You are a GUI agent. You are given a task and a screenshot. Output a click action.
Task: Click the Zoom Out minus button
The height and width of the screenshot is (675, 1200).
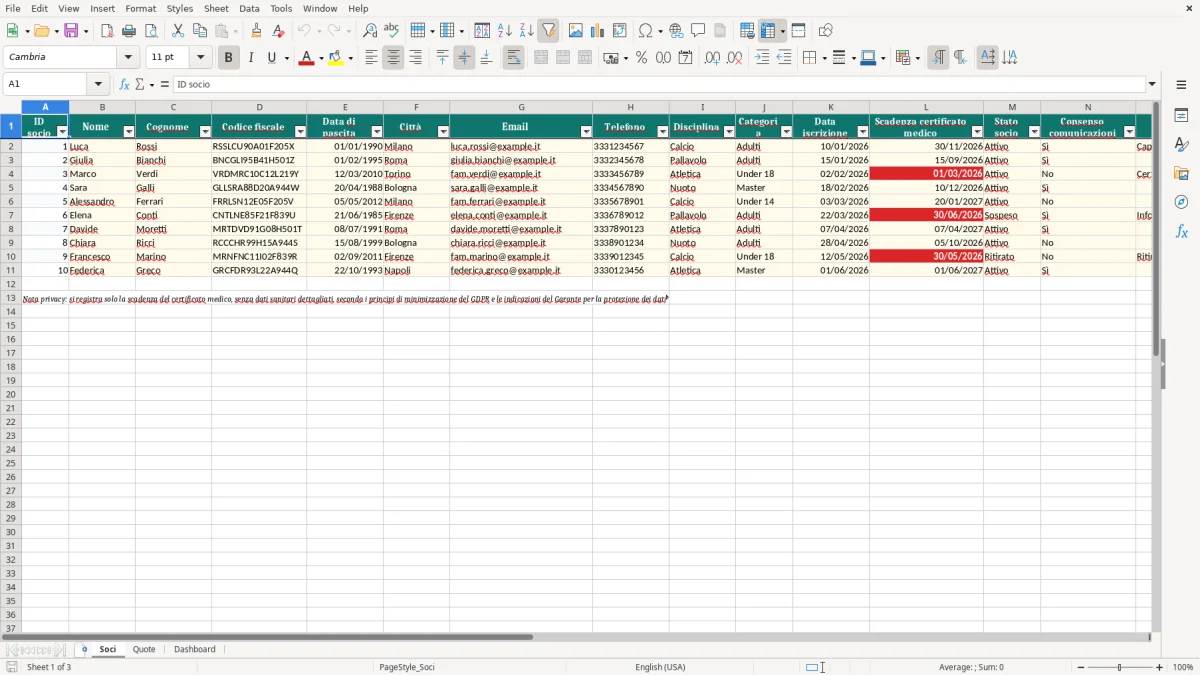[1081, 667]
